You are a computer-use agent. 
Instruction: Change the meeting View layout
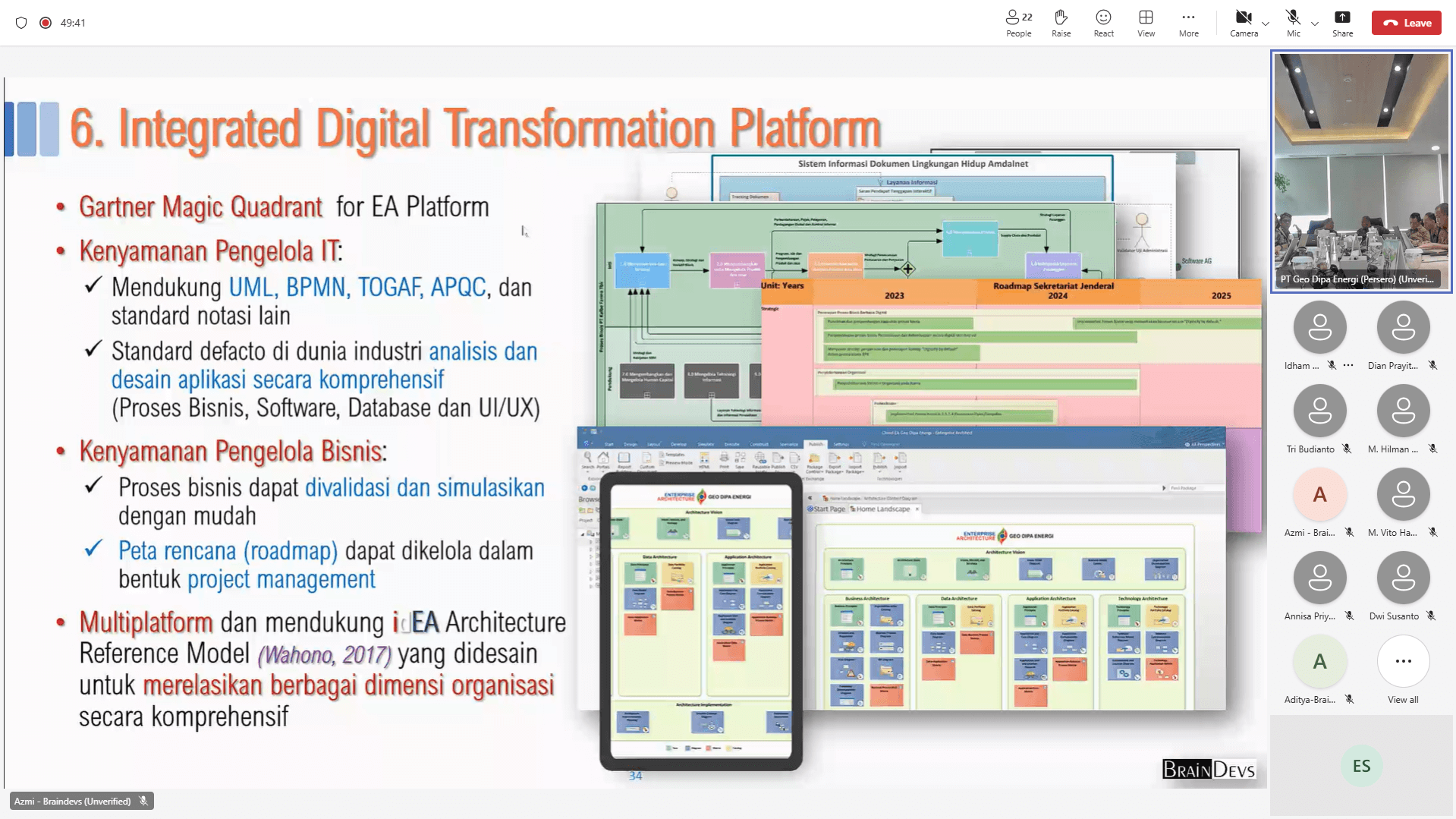tap(1146, 23)
